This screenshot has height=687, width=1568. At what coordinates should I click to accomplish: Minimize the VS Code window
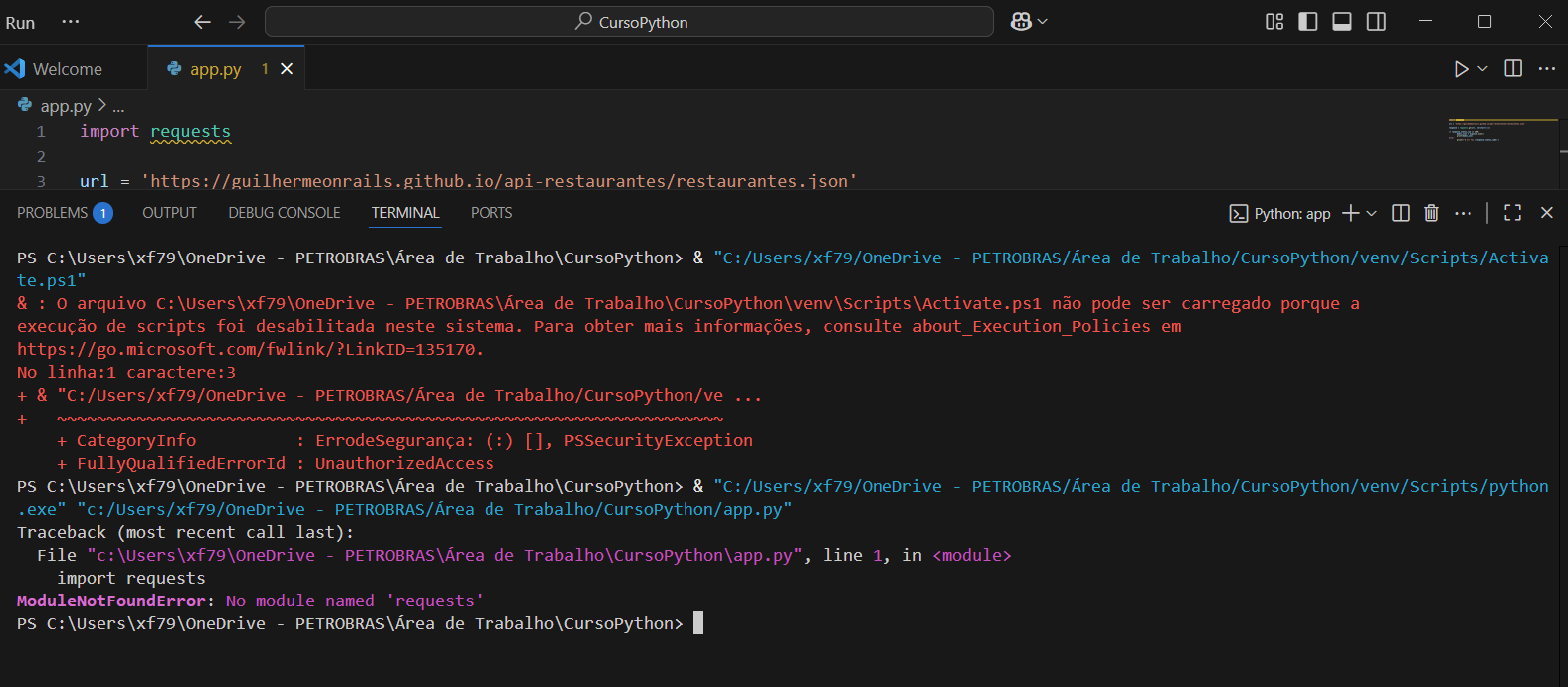(1425, 22)
